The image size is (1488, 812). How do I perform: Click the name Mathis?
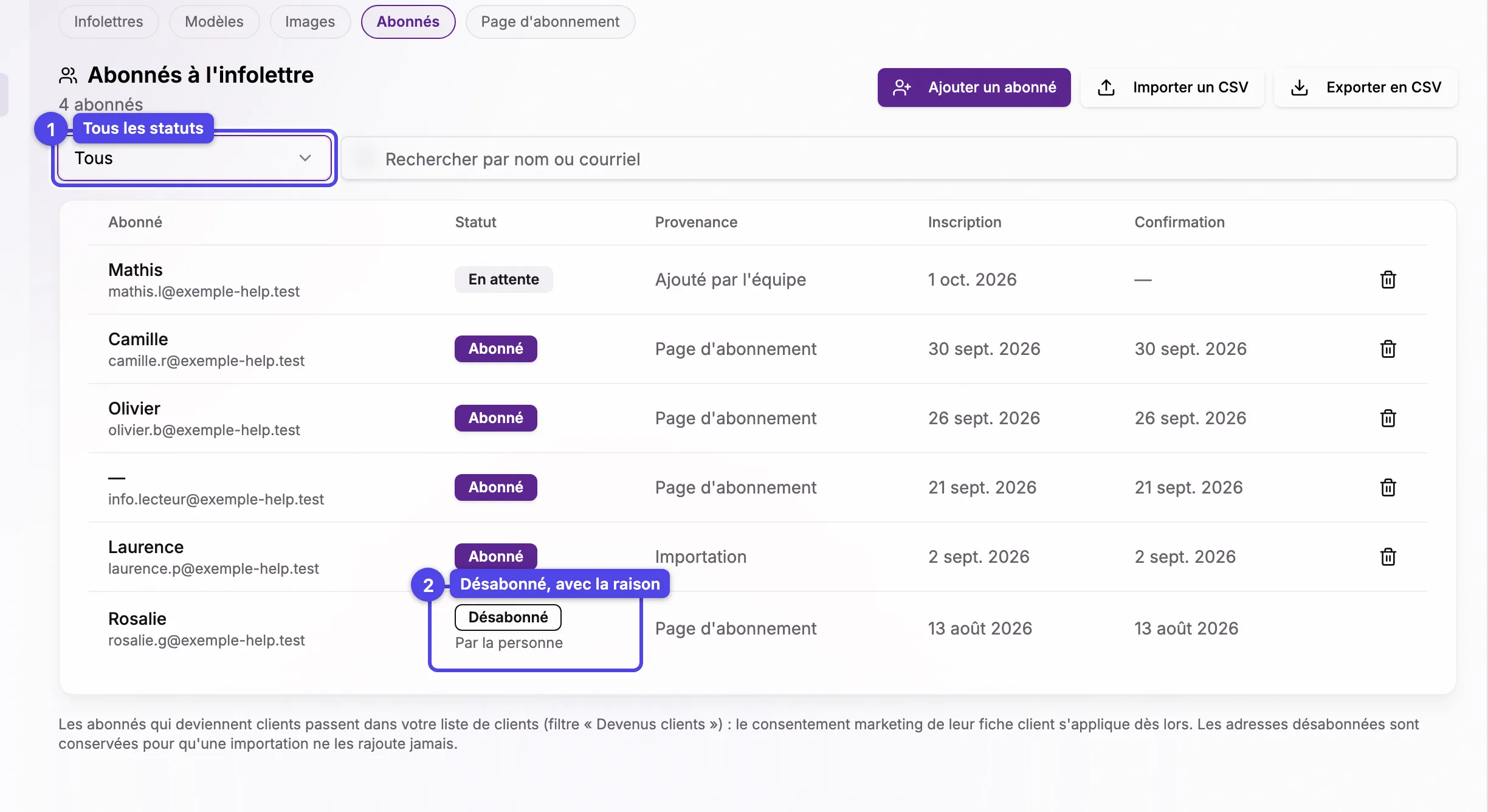[136, 270]
